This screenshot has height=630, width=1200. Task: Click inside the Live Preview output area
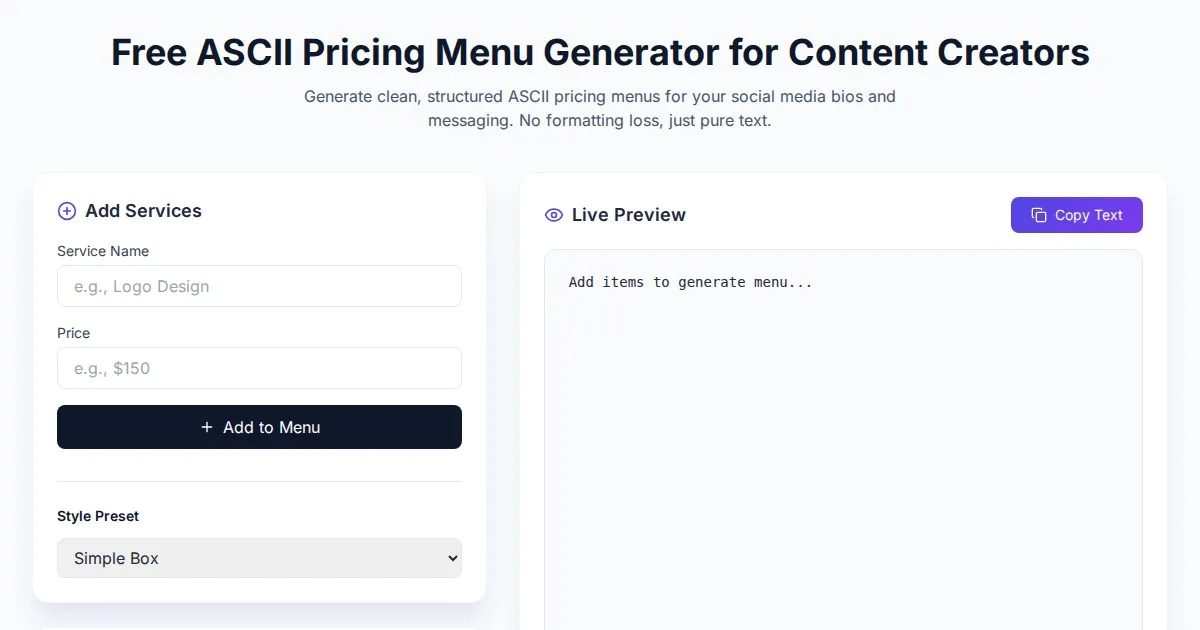pyautogui.click(x=842, y=450)
